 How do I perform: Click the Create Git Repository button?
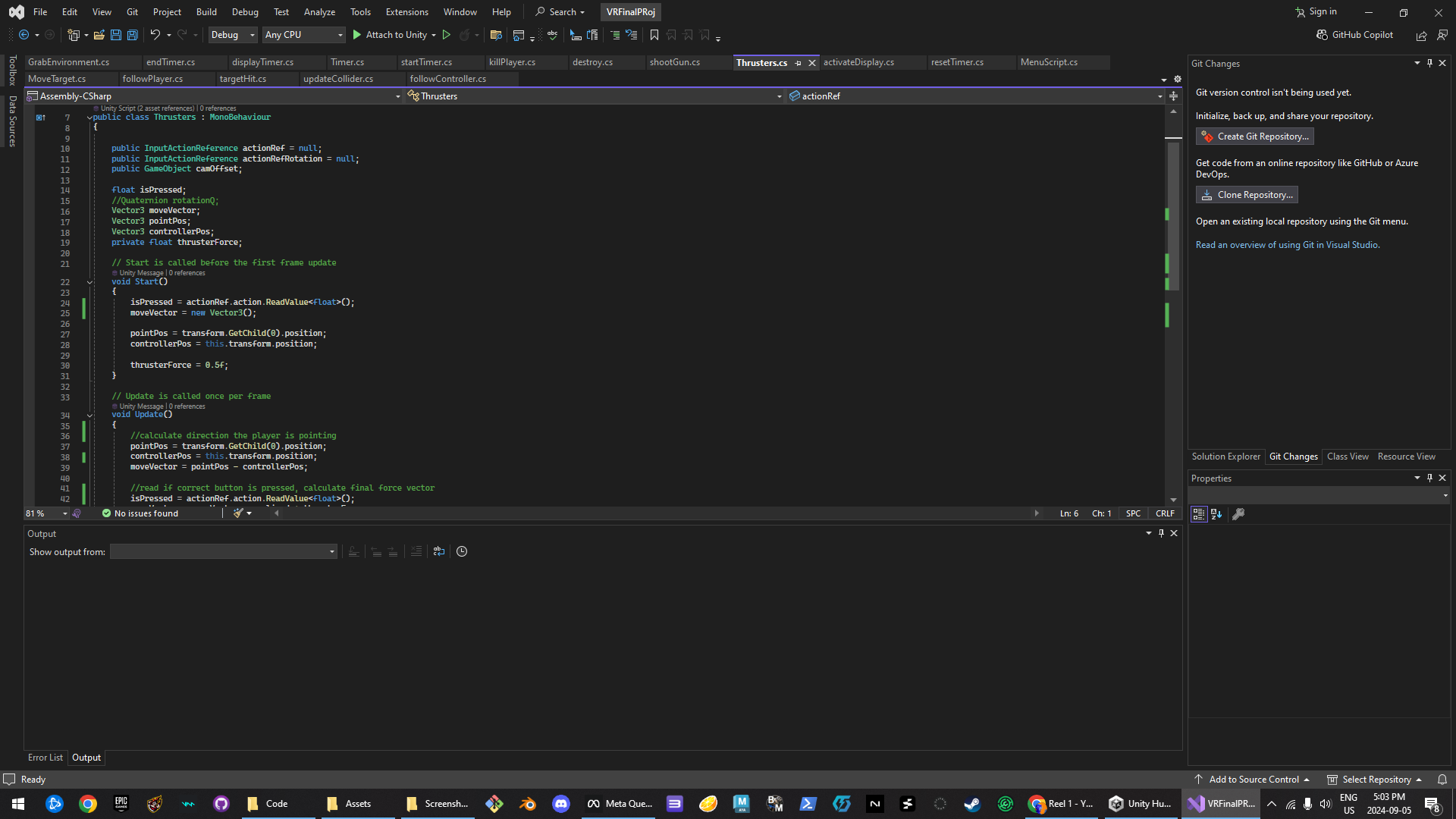coord(1254,136)
